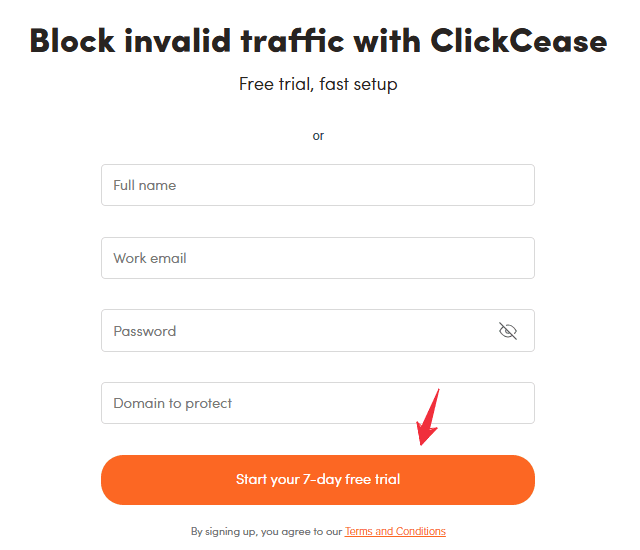Click the red arrow pointing at the button

(428, 418)
